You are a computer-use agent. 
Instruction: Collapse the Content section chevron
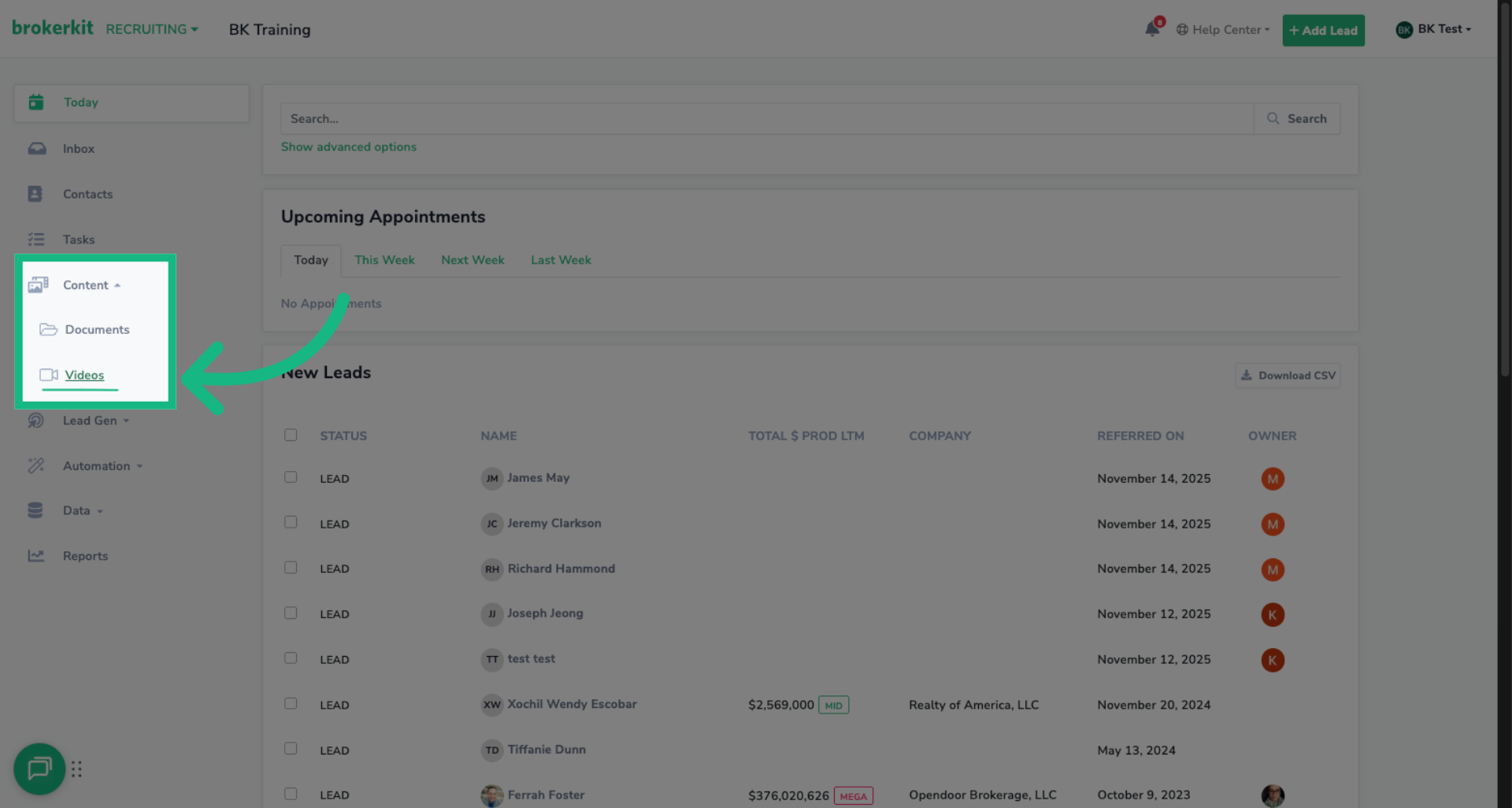pos(119,285)
